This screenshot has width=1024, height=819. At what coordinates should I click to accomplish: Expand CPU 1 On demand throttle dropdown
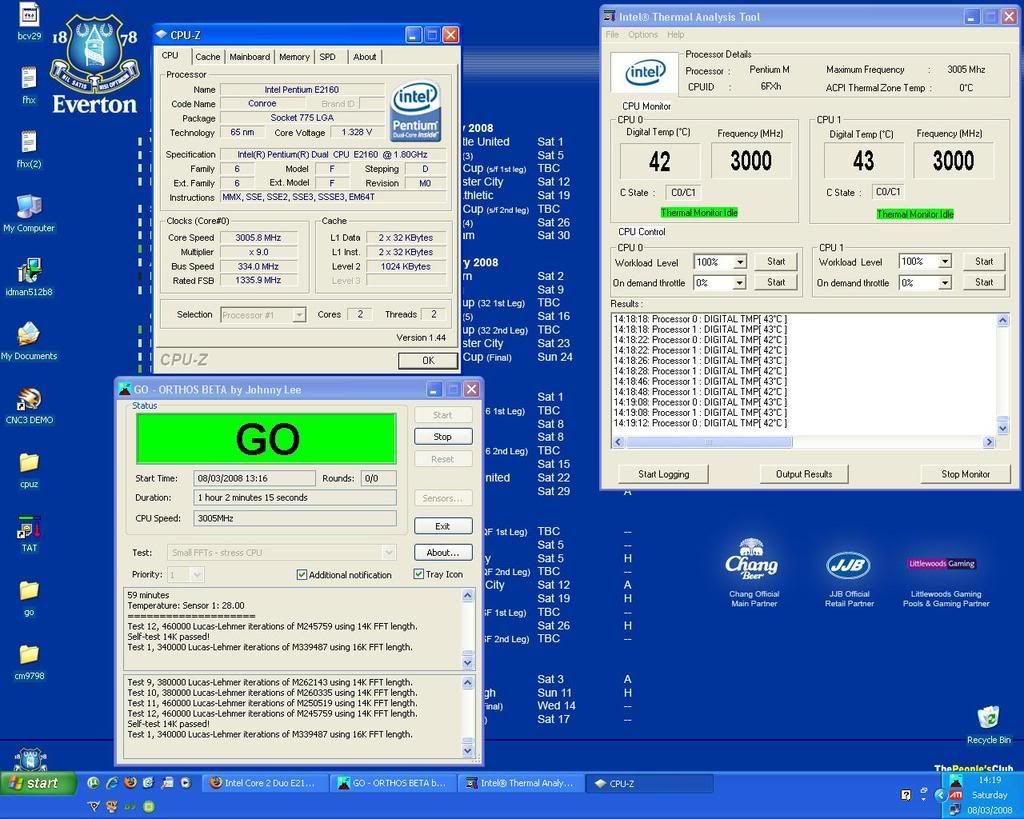tap(943, 283)
